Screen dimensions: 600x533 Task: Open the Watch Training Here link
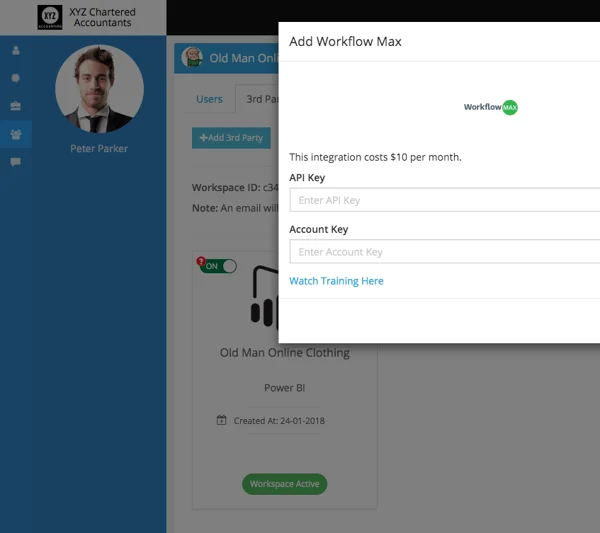point(336,281)
